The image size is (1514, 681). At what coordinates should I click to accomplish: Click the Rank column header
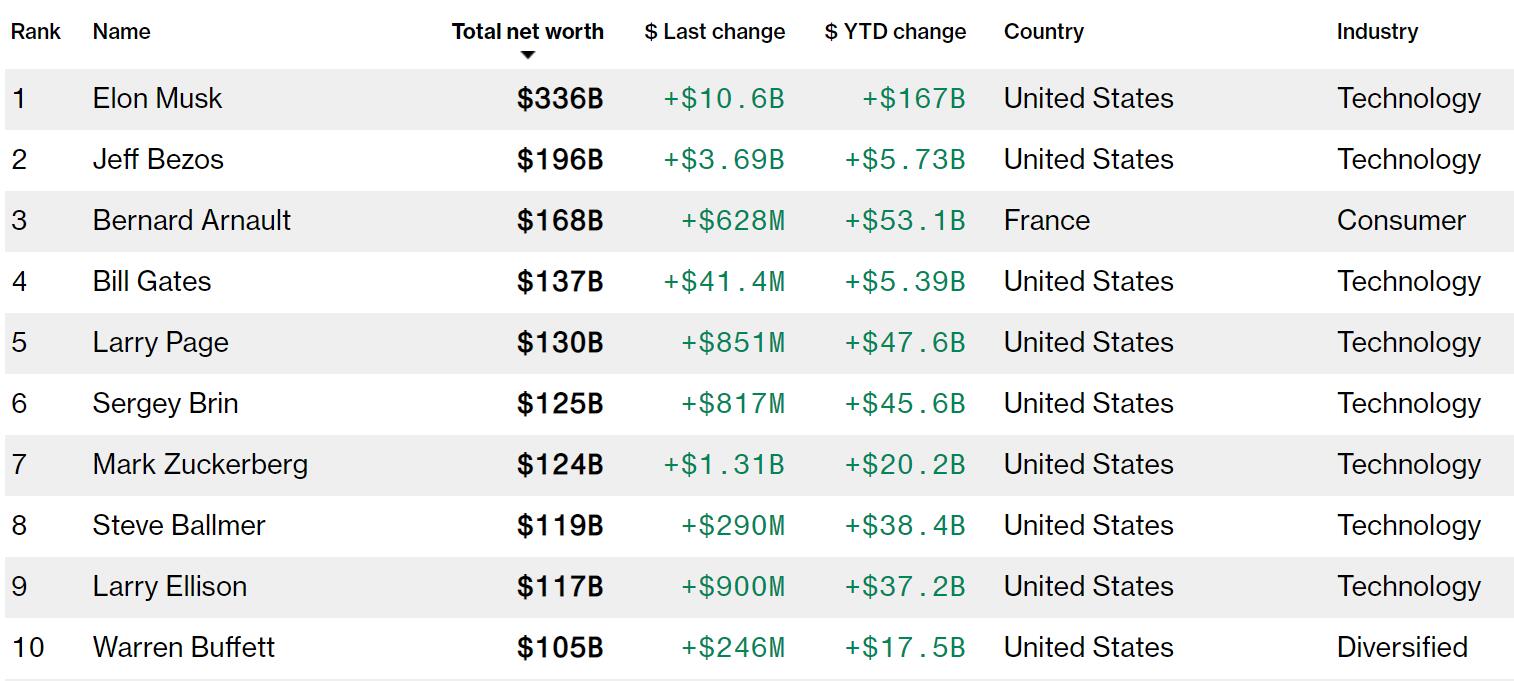click(x=35, y=32)
